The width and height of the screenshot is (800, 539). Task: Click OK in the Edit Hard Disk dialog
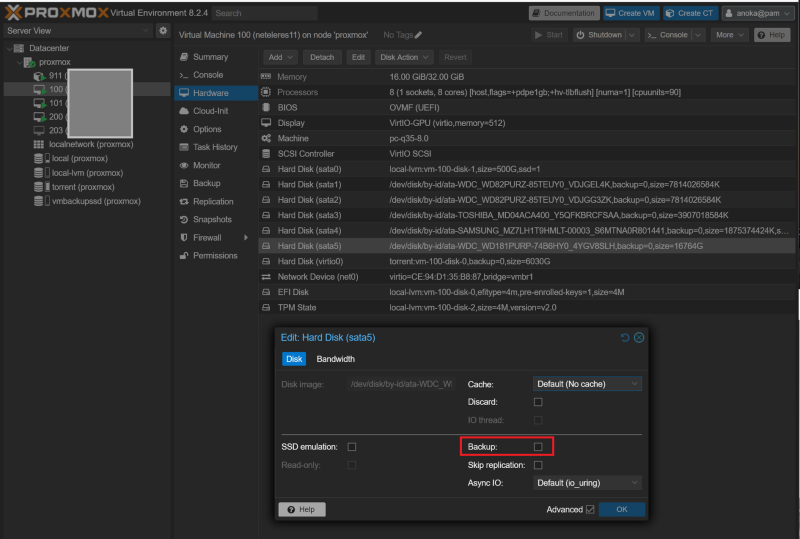click(621, 509)
